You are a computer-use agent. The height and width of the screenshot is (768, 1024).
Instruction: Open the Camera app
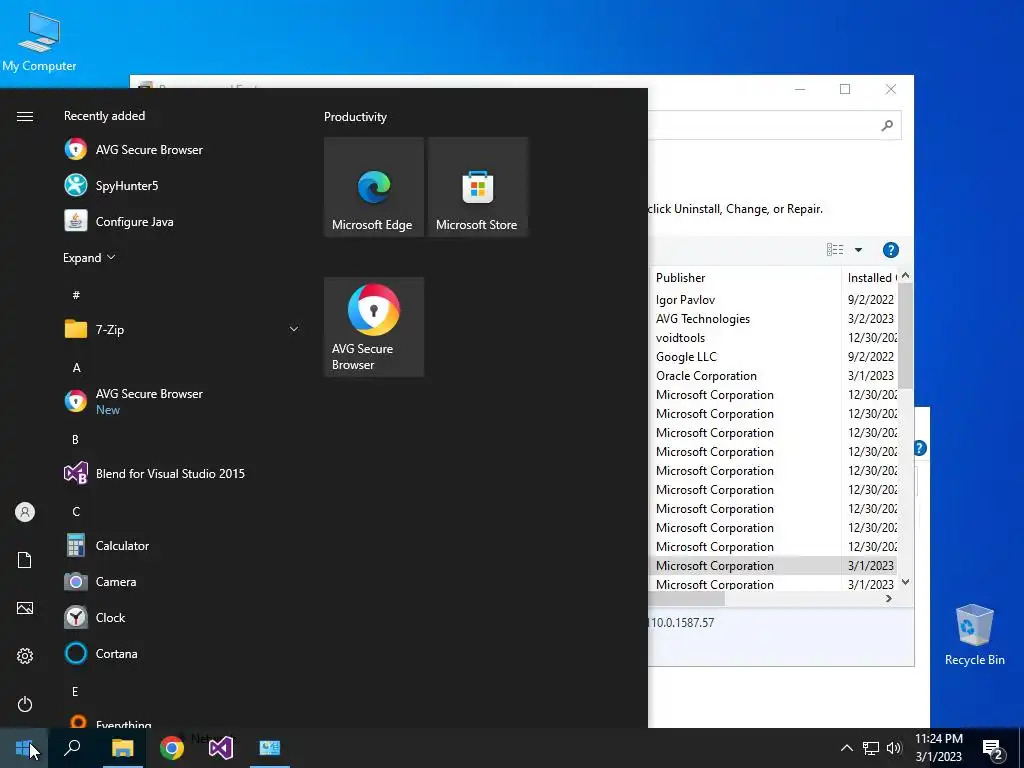(182, 581)
